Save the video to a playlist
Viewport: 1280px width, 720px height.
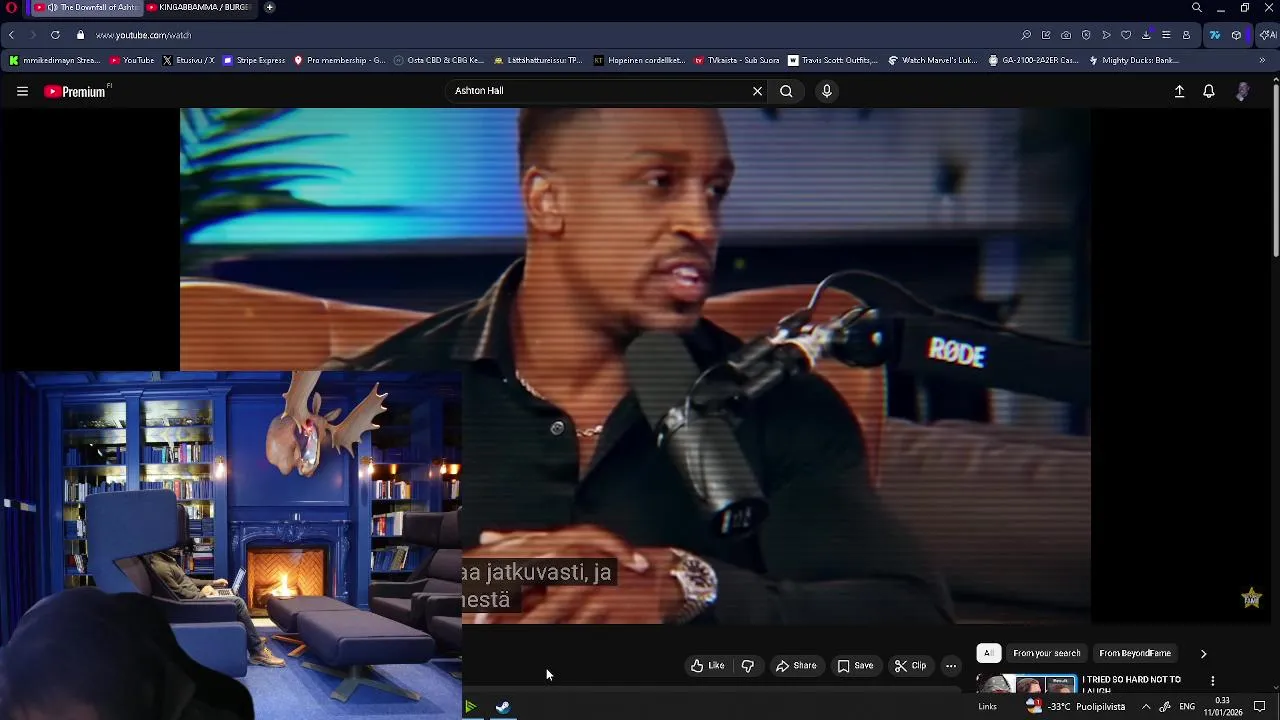pos(855,666)
